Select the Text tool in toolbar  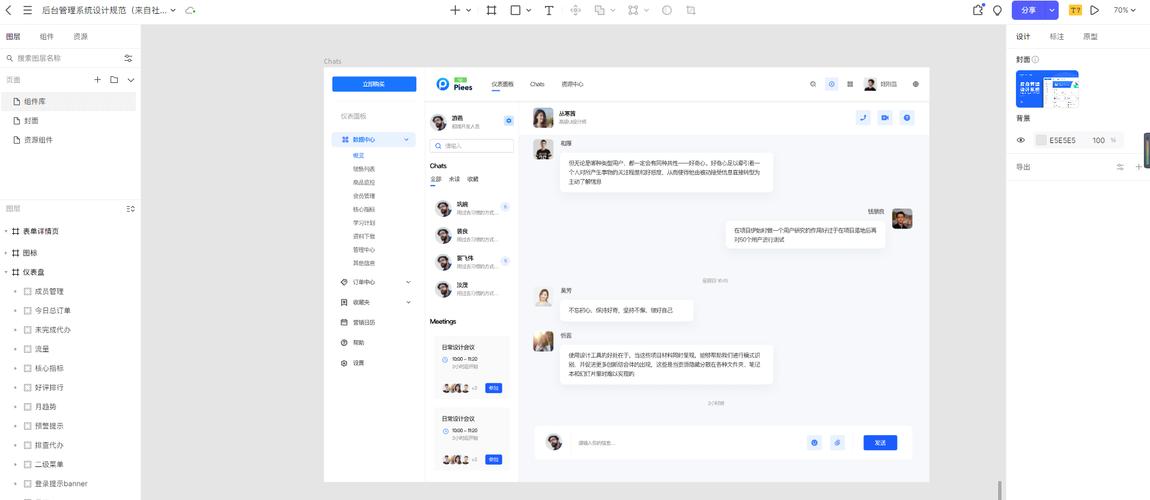click(549, 10)
